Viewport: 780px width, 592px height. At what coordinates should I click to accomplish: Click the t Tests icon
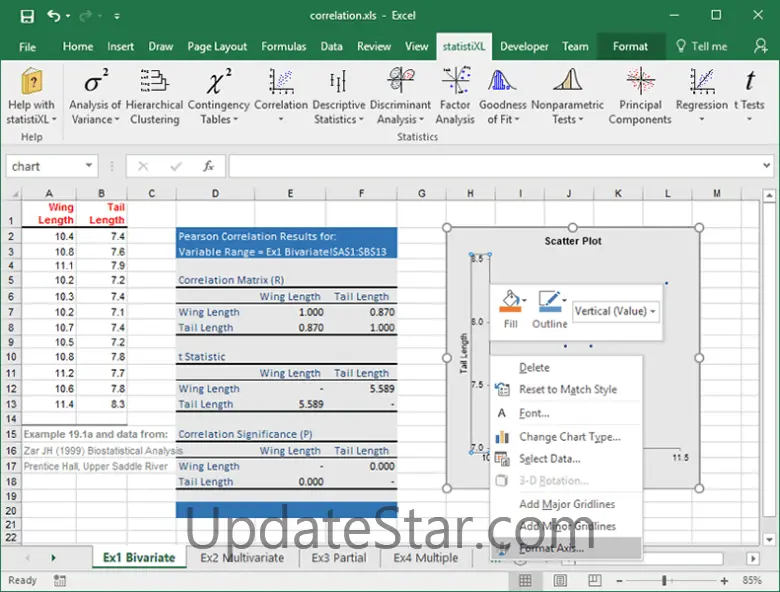tap(750, 81)
